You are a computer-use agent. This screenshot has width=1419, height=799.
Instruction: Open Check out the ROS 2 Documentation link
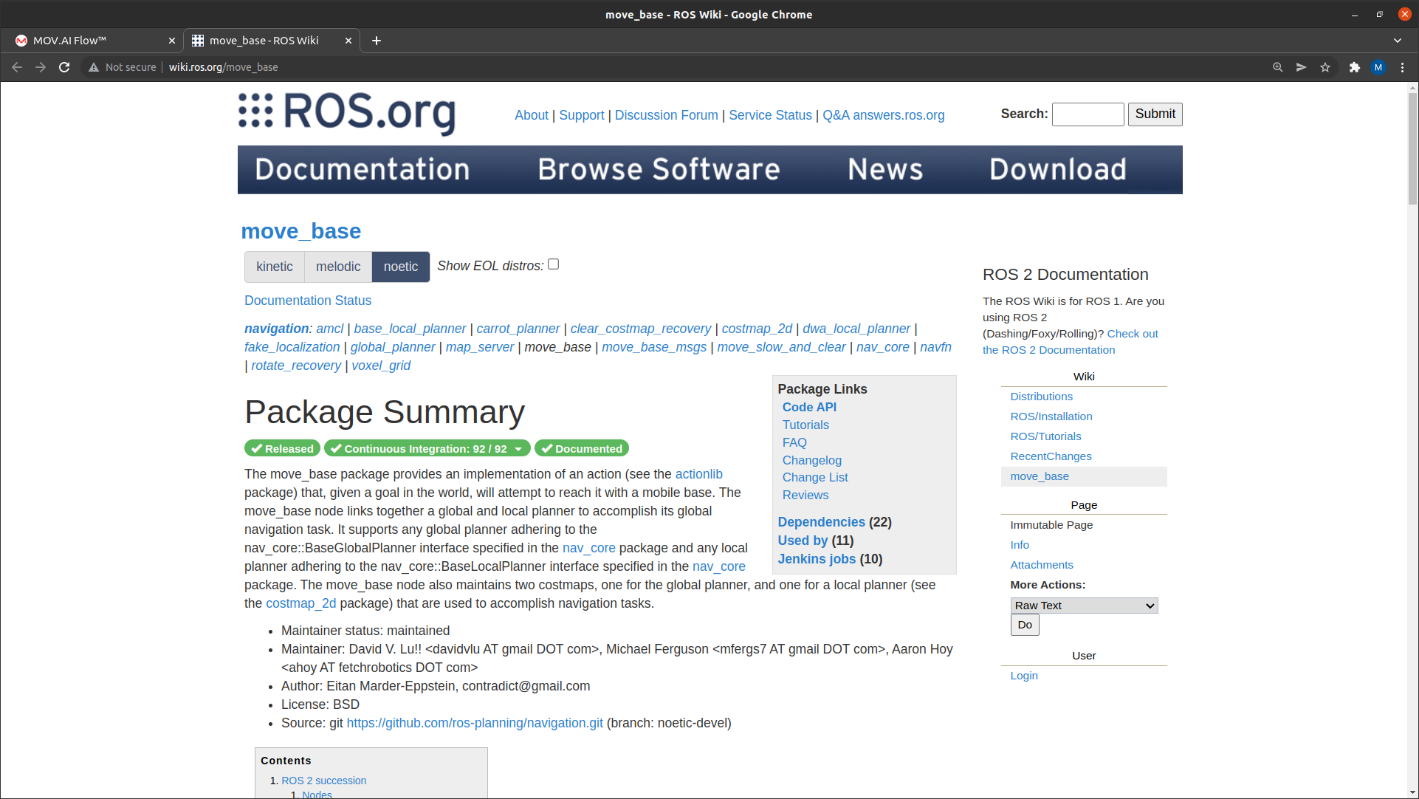(x=1070, y=342)
